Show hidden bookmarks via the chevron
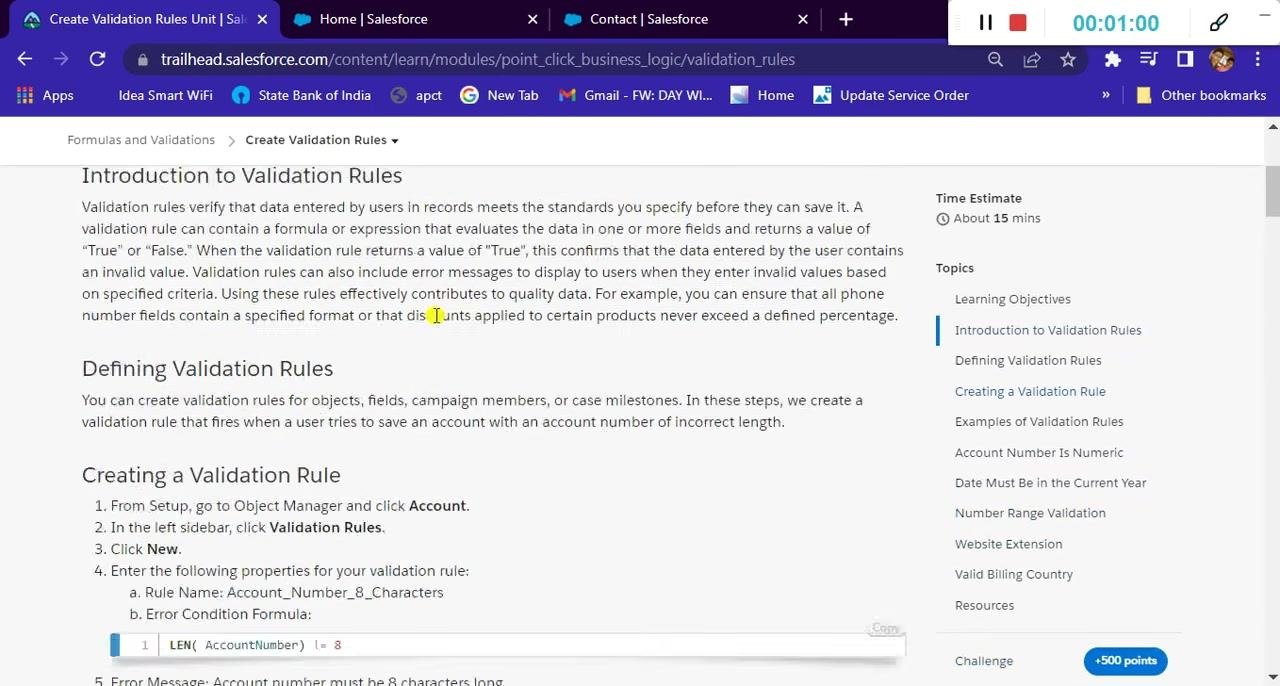Screen dimensions: 1280x686 click(1106, 95)
